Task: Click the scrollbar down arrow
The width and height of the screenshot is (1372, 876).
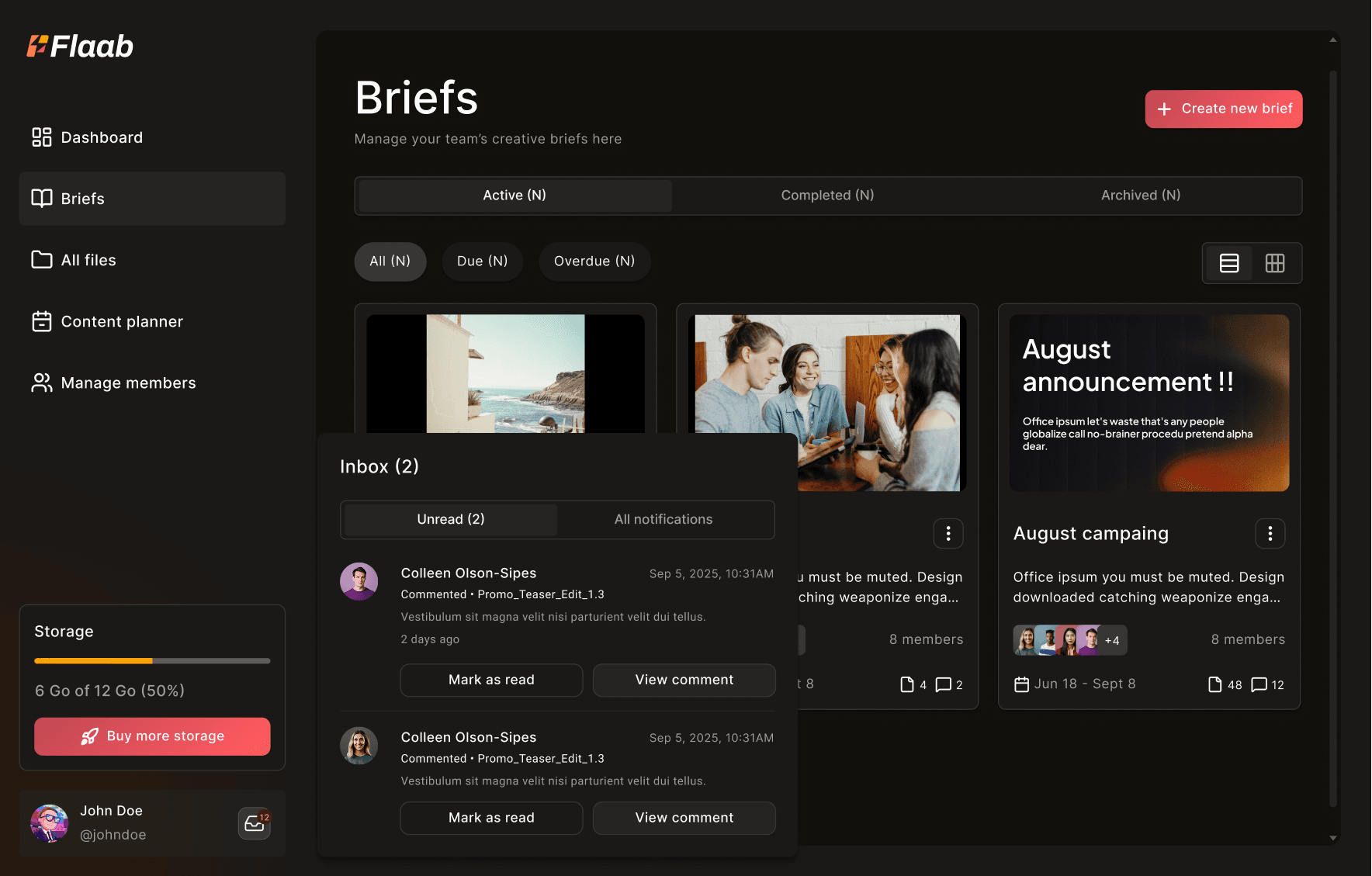Action: (1333, 838)
